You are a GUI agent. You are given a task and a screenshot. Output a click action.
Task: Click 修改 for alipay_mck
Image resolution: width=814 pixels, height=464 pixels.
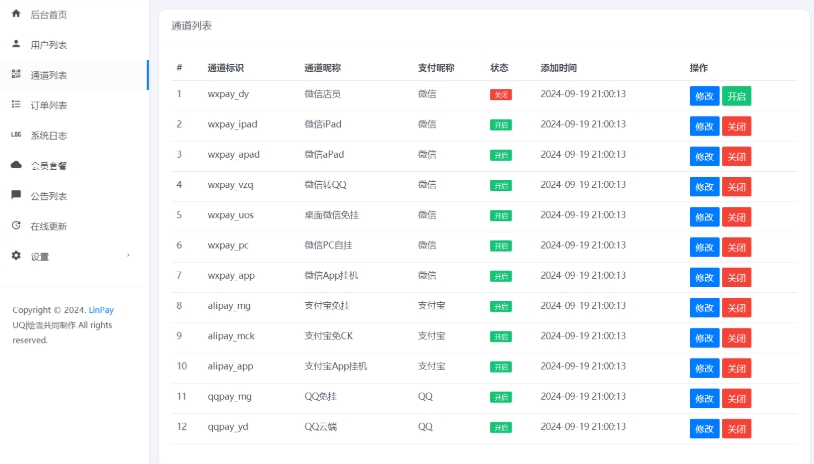click(x=704, y=338)
